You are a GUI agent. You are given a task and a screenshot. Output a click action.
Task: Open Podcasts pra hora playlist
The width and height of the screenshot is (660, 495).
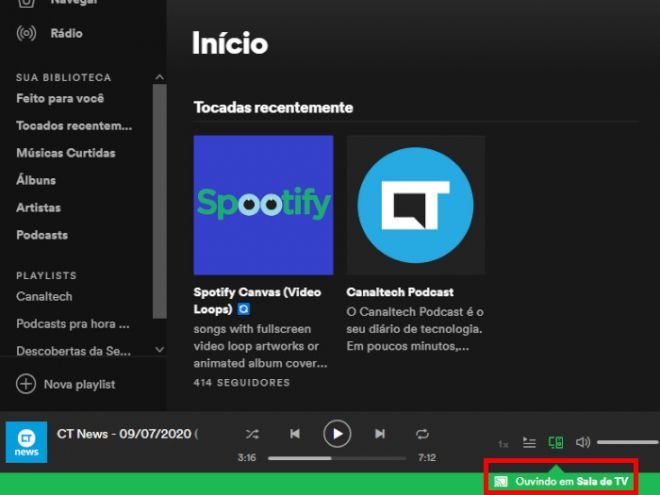[x=73, y=324]
